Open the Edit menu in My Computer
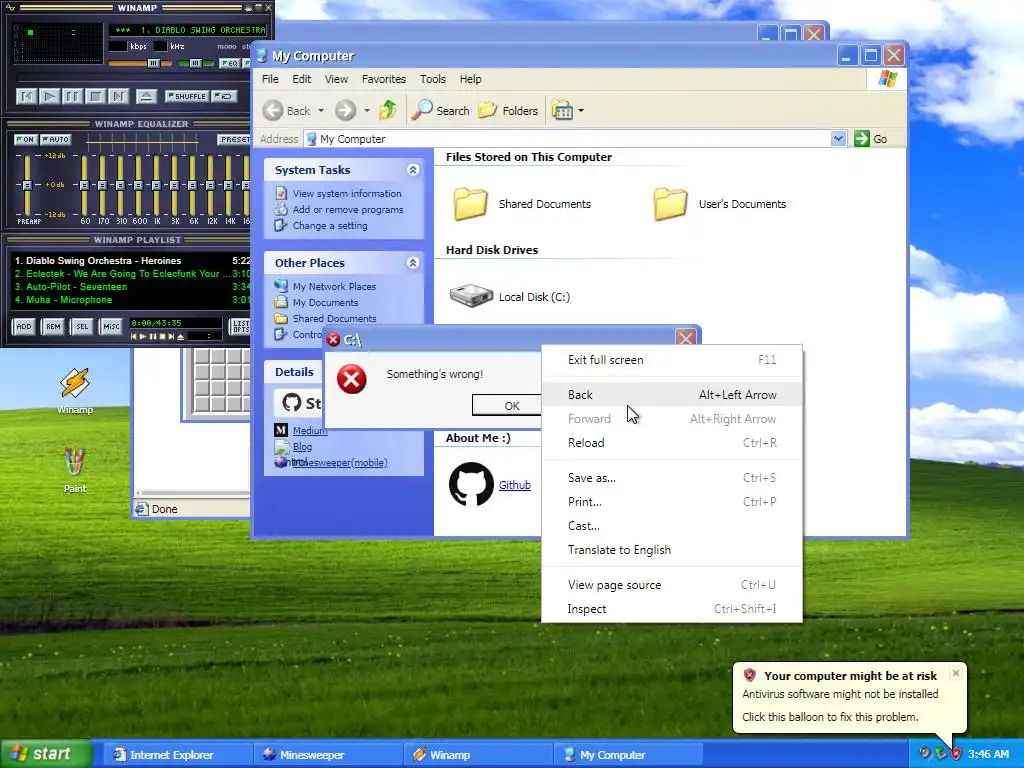The image size is (1024, 768). click(301, 79)
